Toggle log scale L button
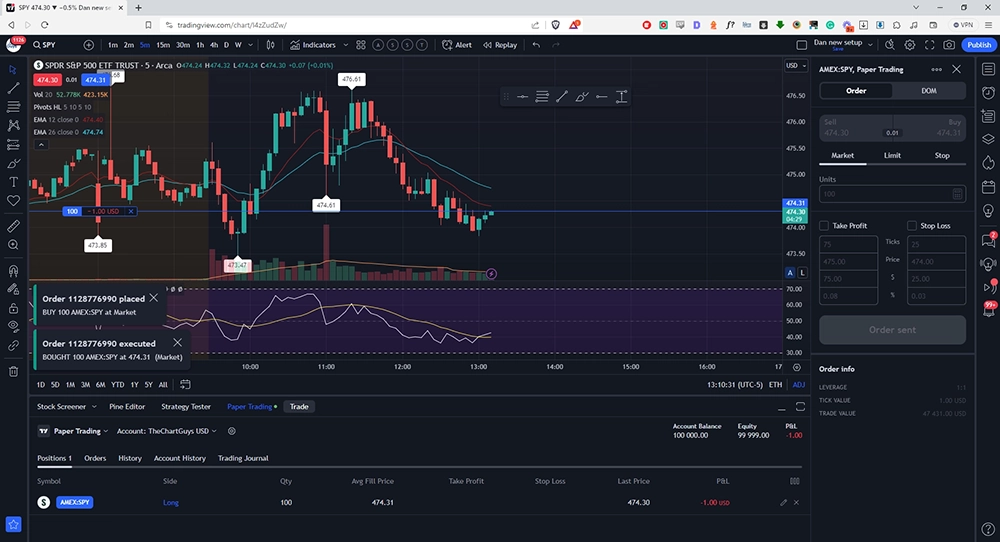Viewport: 1000px width, 542px height. click(802, 272)
